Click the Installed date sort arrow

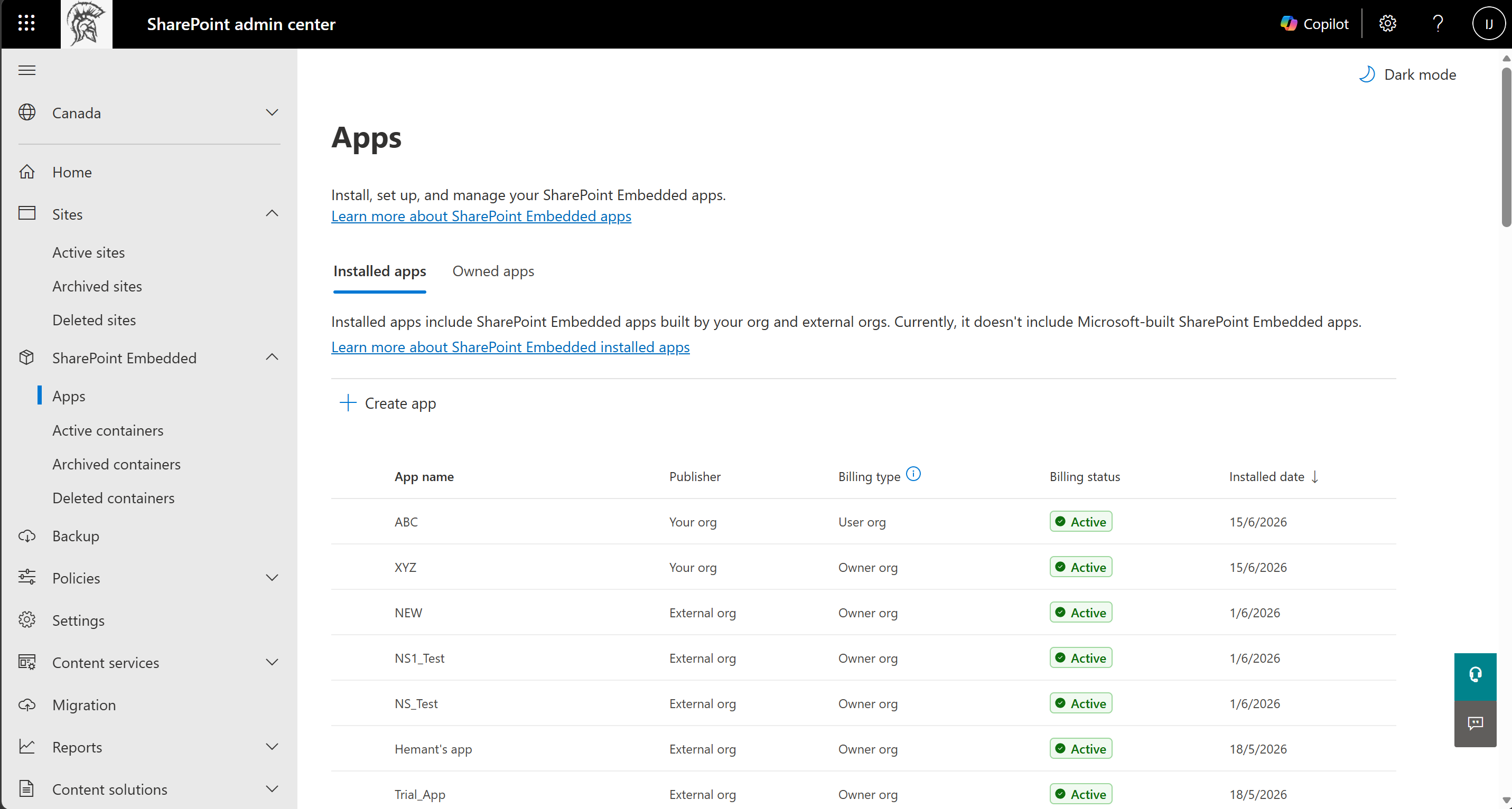[1315, 477]
